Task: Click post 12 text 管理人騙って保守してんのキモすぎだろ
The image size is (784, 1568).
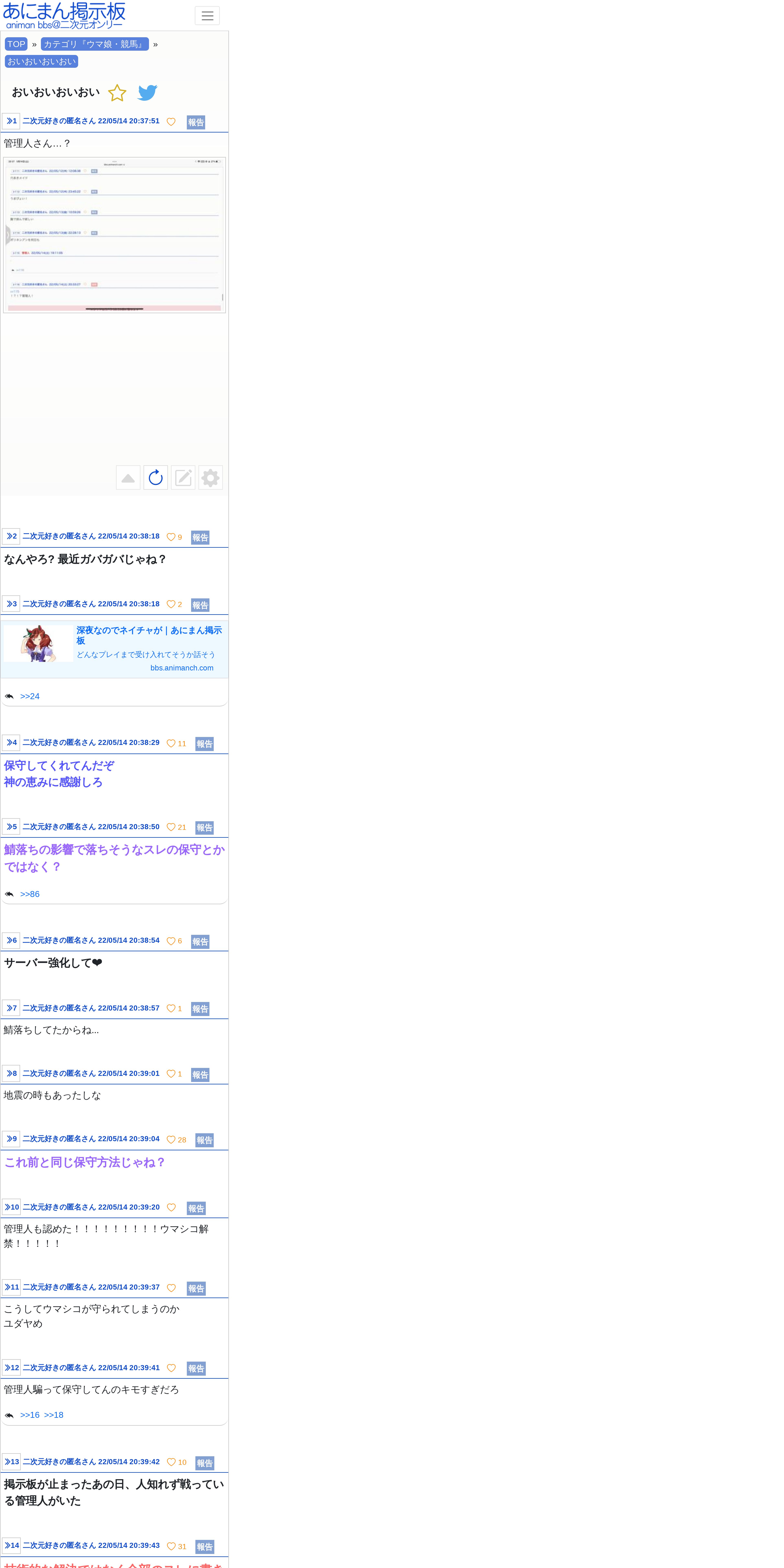Action: point(91,1390)
